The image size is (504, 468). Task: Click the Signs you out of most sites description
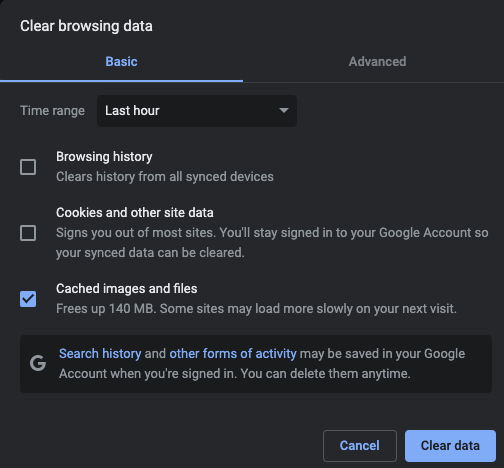(272, 243)
